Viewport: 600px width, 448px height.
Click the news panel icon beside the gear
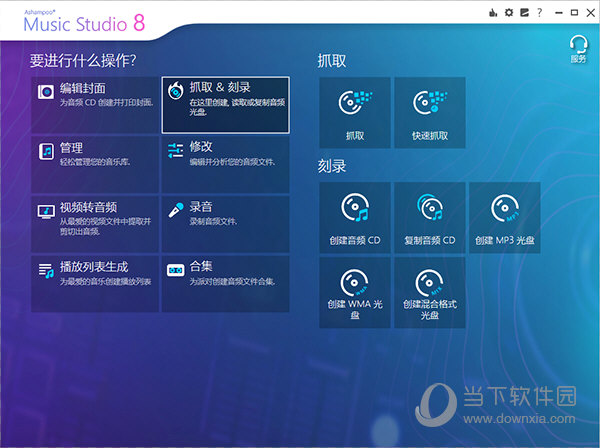524,13
